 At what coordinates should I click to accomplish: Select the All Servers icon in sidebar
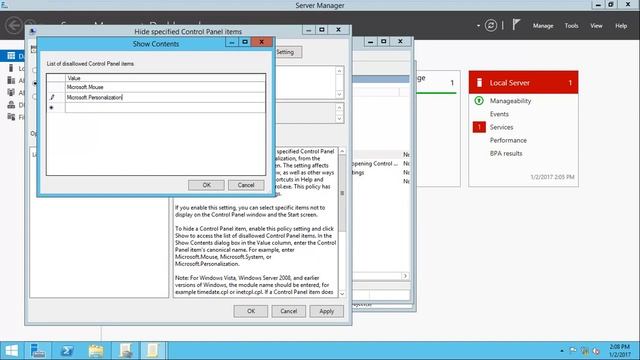click(11, 80)
